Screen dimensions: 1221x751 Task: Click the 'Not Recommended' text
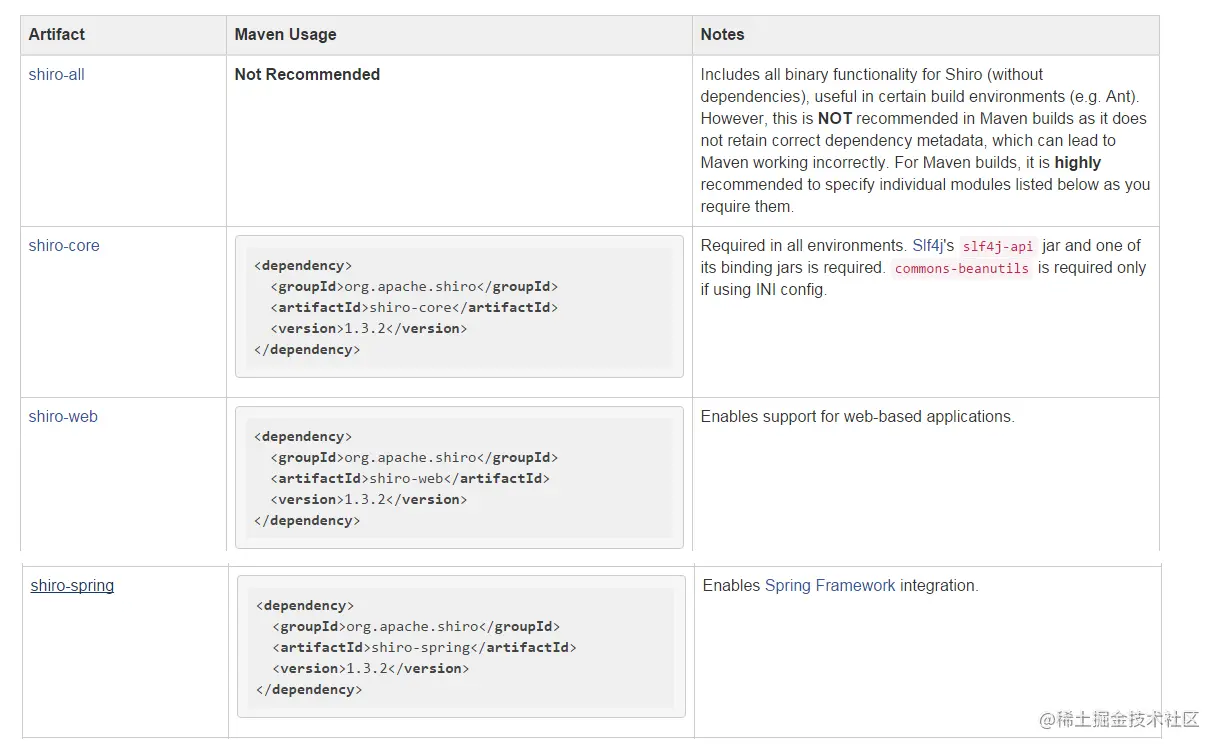(307, 74)
